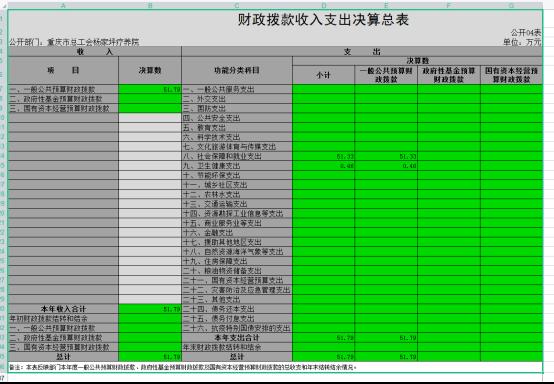554x384 pixels.
Task: Select the 收入 section header cell
Action: pos(95,52)
